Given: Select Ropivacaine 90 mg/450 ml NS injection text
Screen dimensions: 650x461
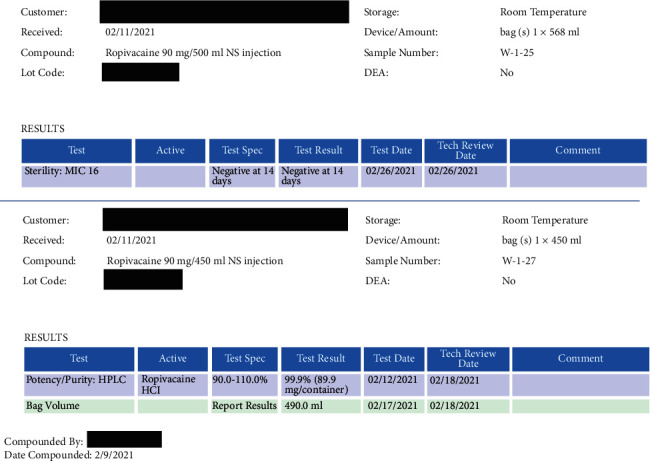Looking at the screenshot, I should tap(194, 261).
